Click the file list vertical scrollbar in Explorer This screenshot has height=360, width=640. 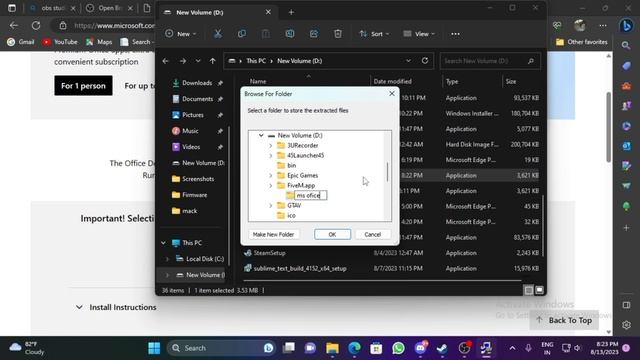pos(542,225)
